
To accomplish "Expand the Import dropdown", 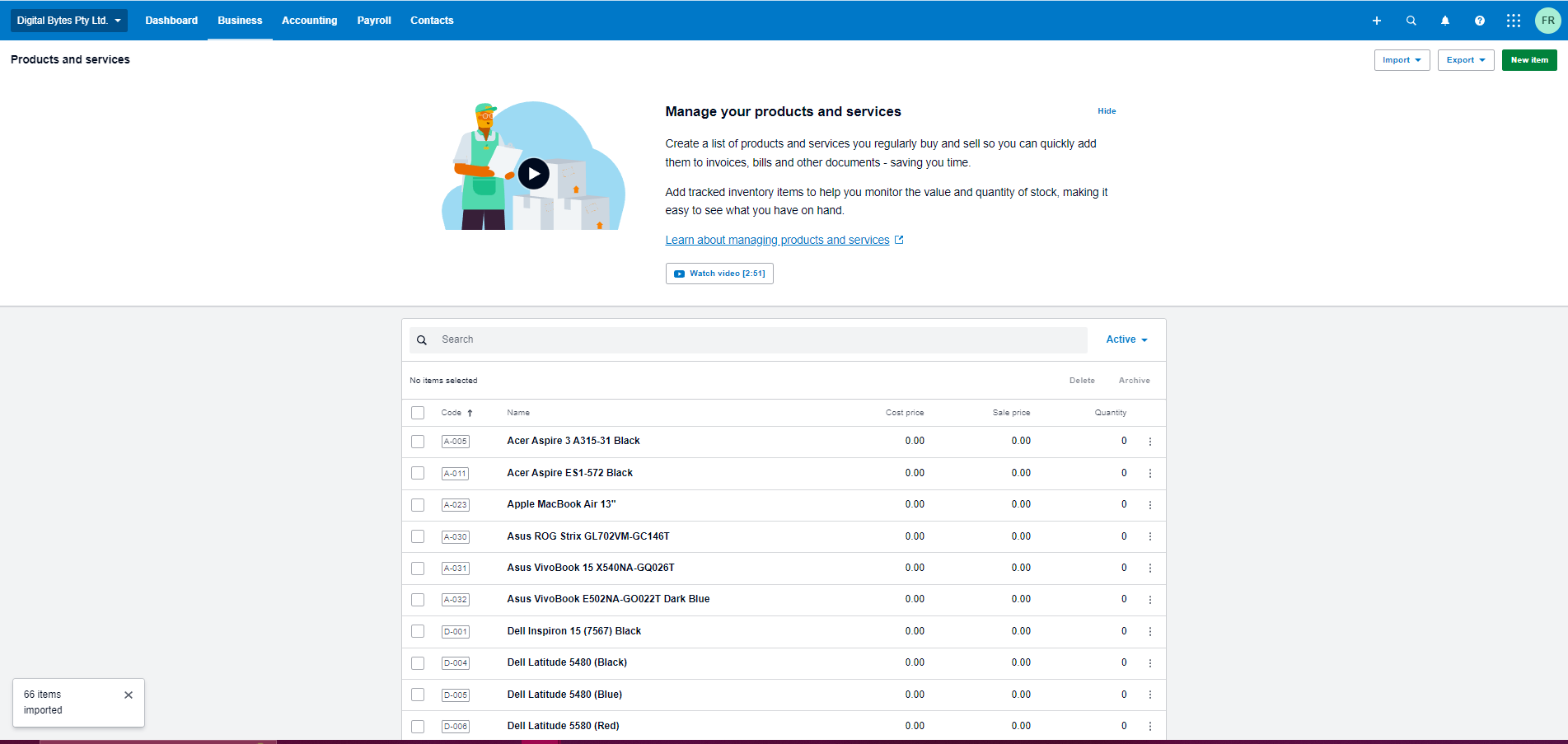I will pos(1402,60).
